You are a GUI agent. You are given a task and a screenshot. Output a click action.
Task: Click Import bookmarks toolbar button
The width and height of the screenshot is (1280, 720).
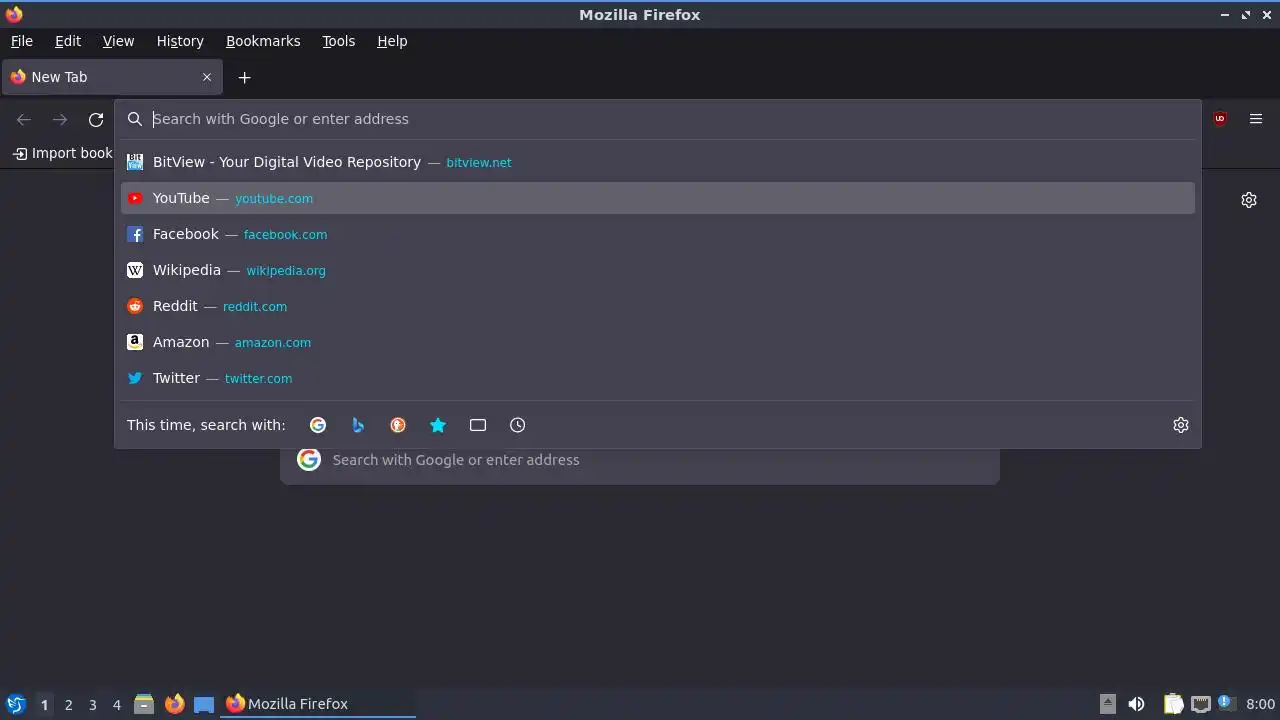[x=63, y=153]
